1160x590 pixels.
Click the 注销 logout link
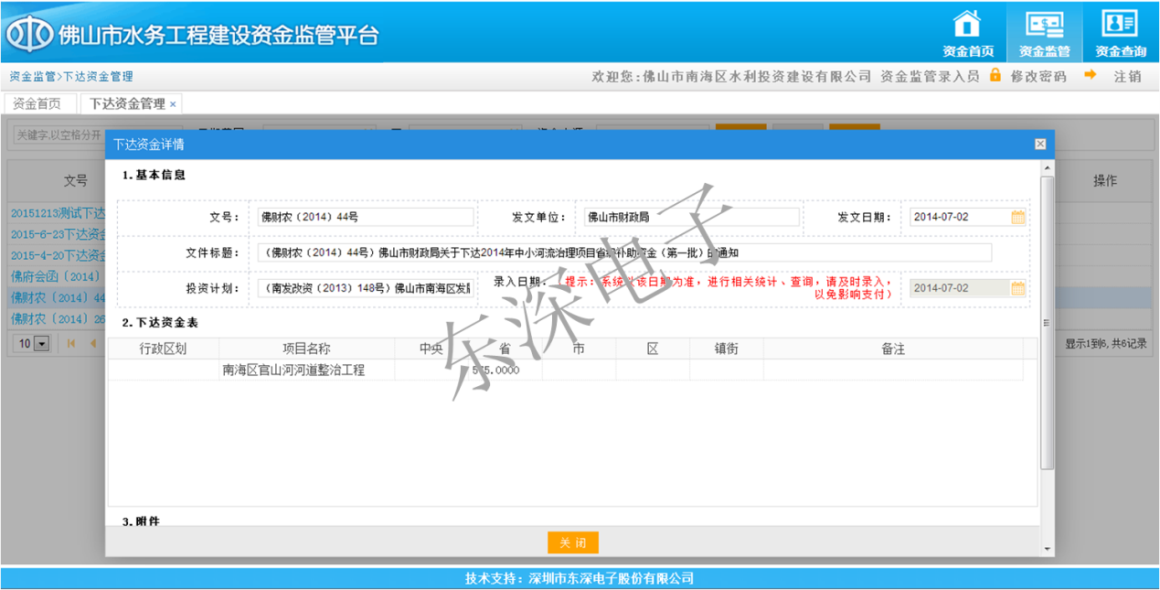[1127, 76]
